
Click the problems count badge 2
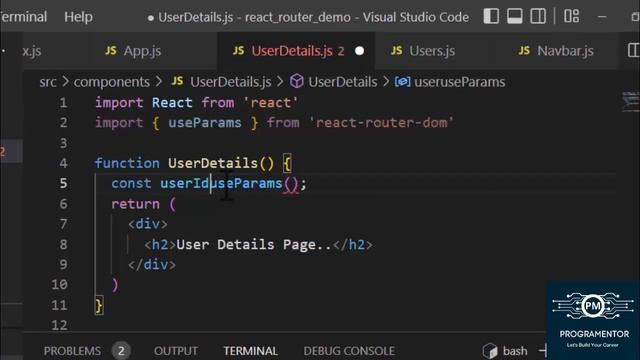(x=121, y=351)
